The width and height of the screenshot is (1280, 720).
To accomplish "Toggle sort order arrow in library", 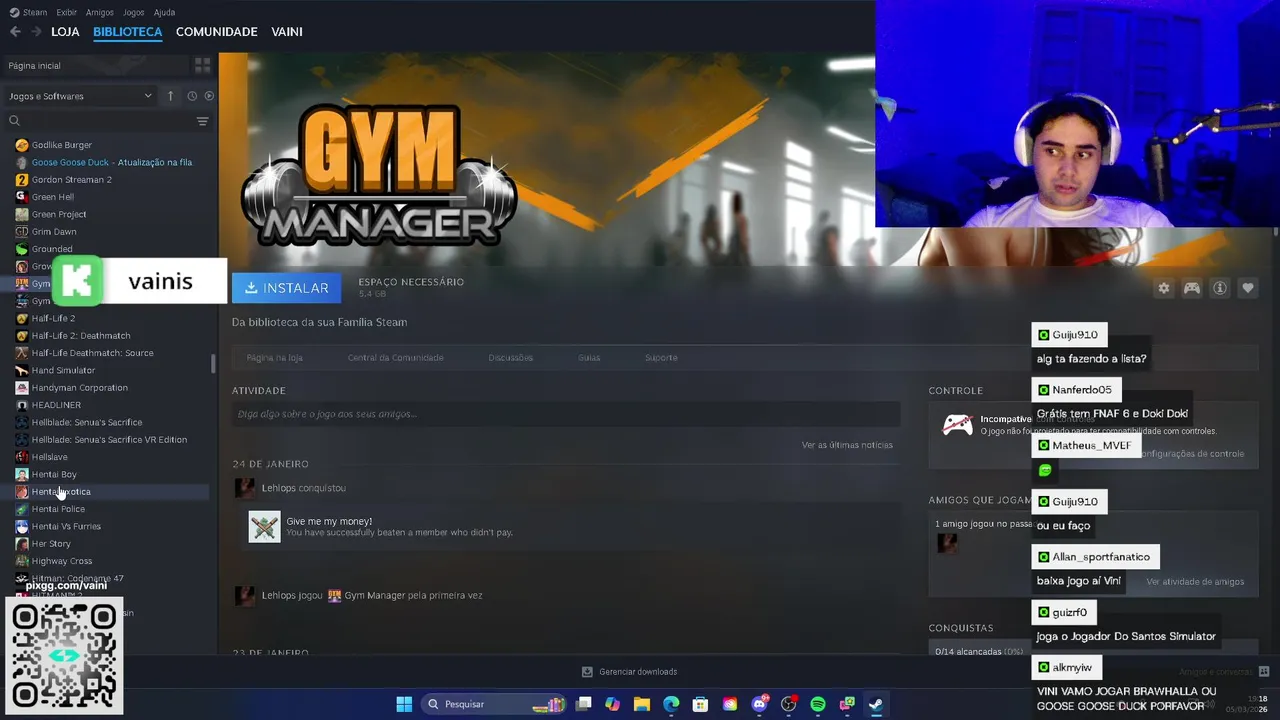I will pyautogui.click(x=170, y=96).
